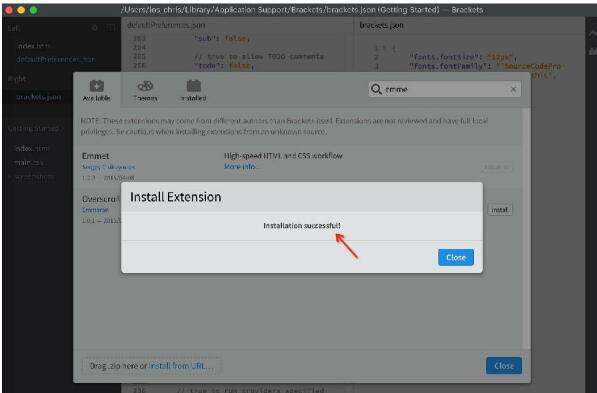Switch to the Themes tab
Screen dimensions: 597x393
[x=145, y=91]
